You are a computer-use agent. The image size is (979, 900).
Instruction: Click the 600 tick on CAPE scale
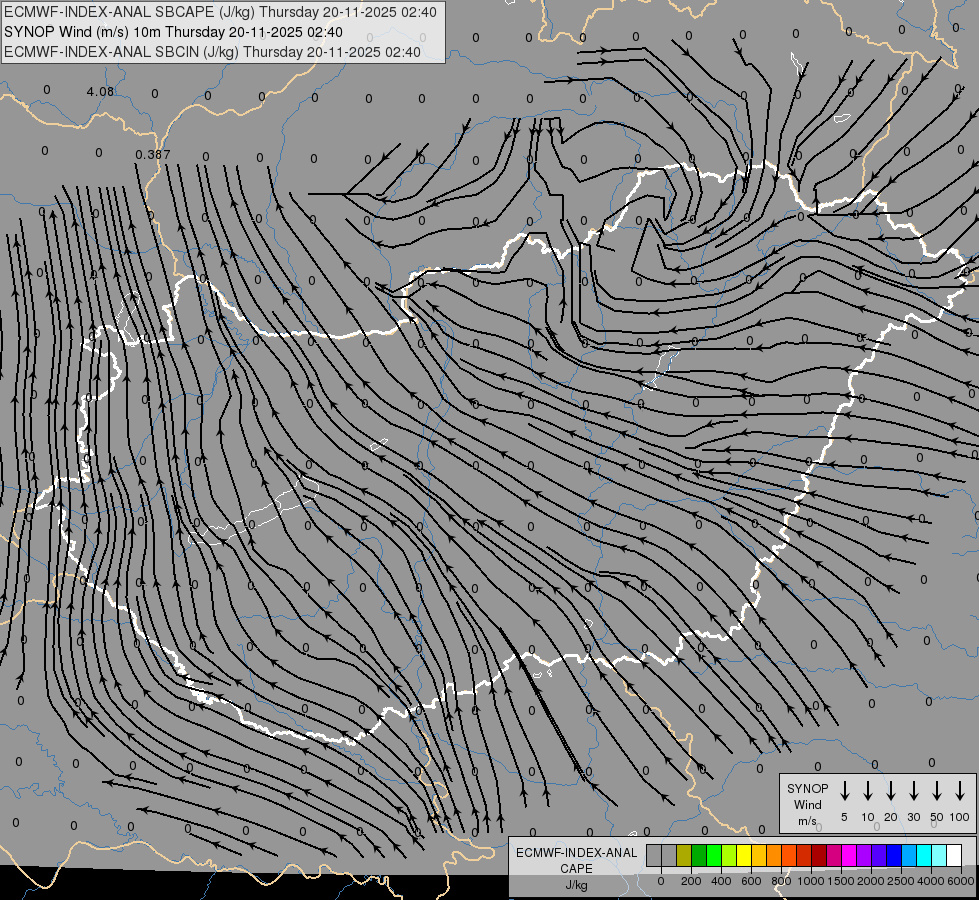[751, 881]
